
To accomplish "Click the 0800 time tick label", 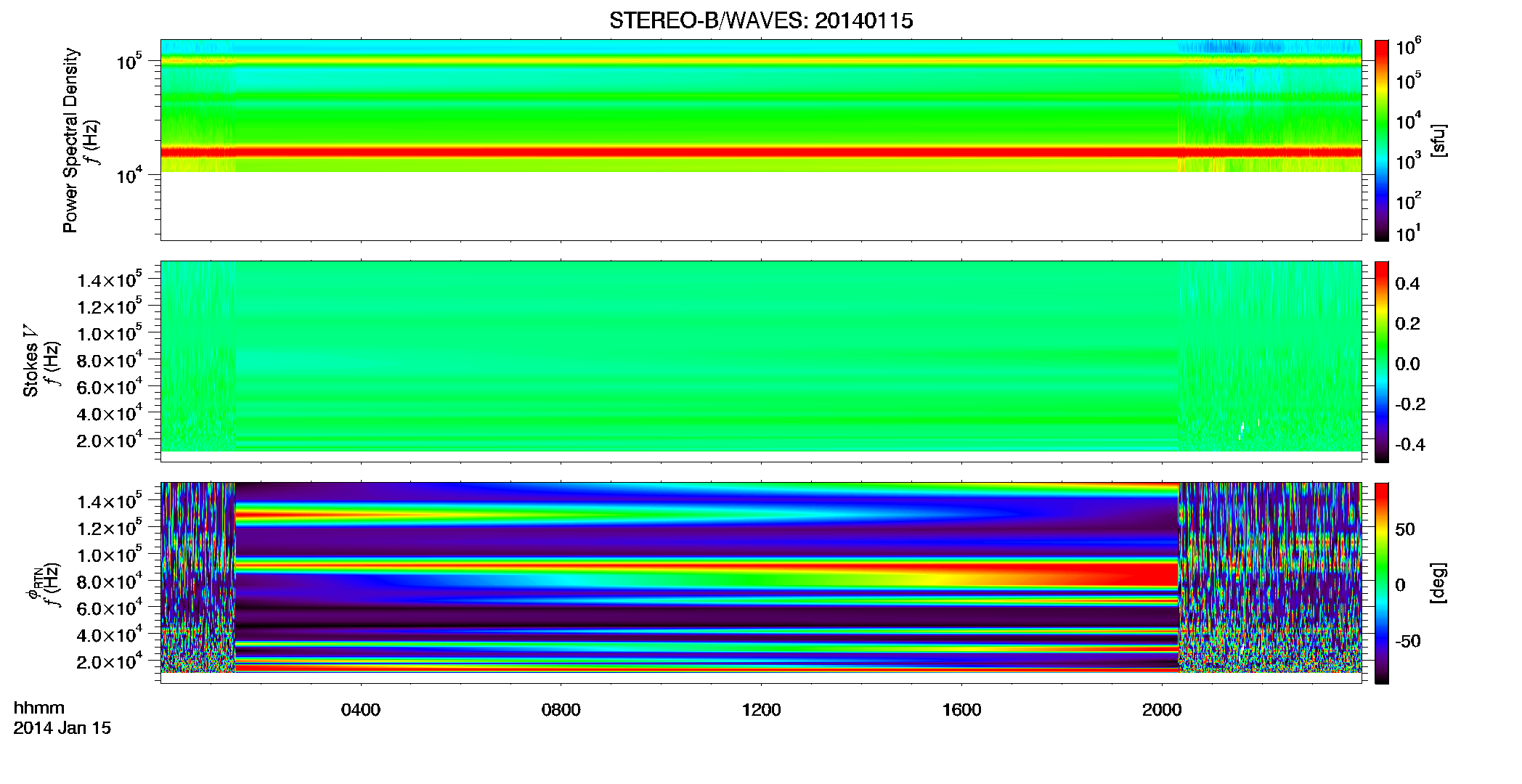I will click(561, 710).
